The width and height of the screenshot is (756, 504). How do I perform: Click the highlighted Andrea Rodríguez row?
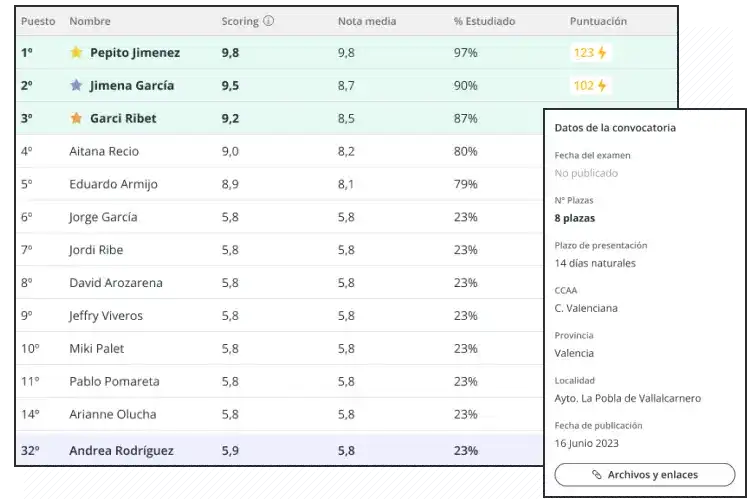pyautogui.click(x=120, y=450)
